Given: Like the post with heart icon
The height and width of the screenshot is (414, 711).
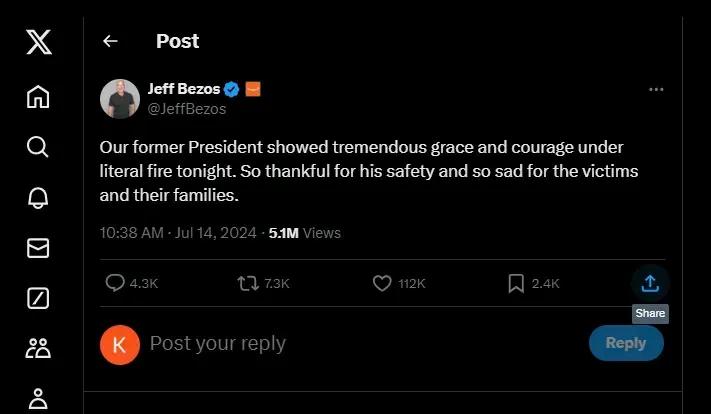Looking at the screenshot, I should tap(381, 284).
